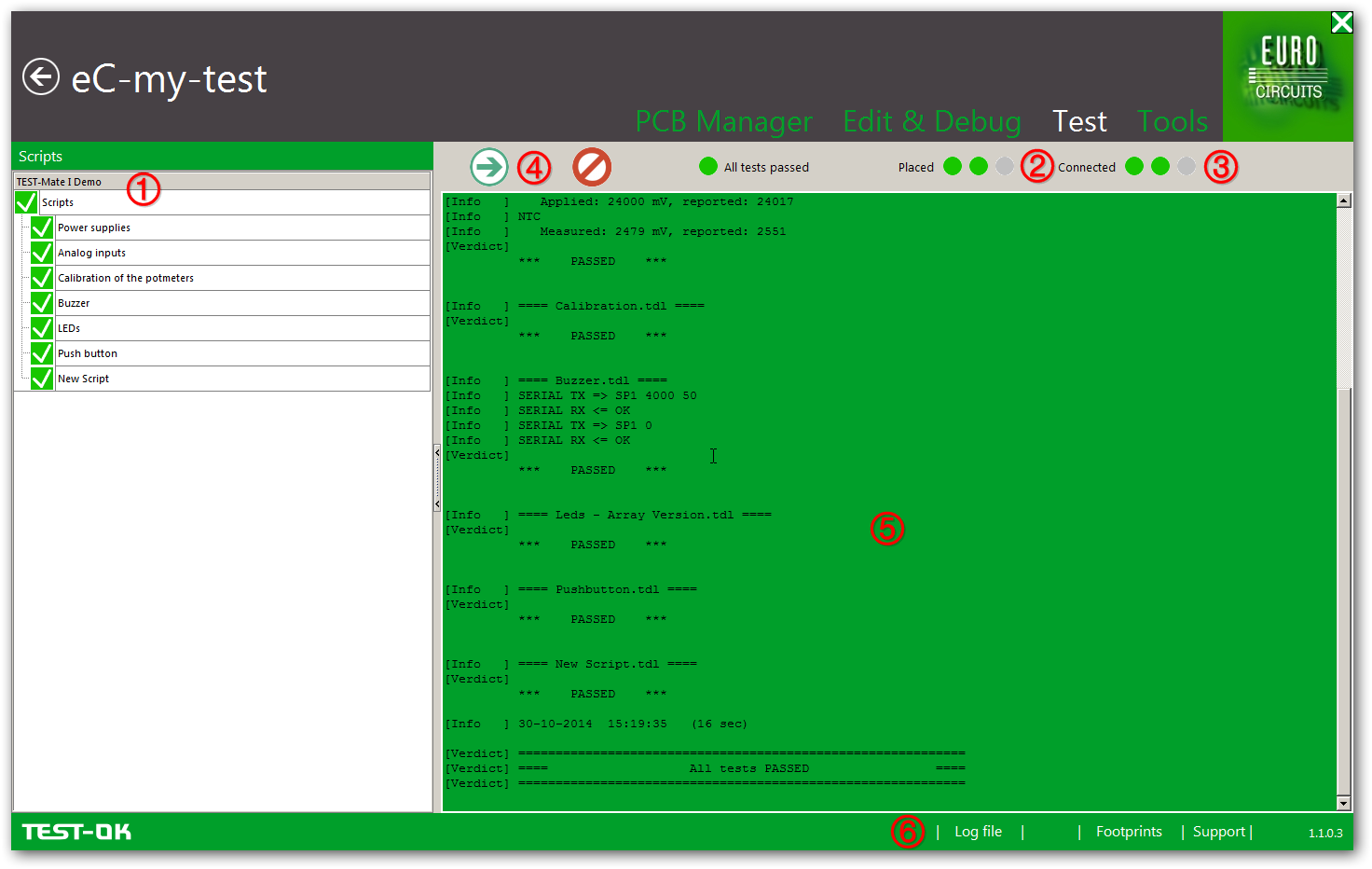Image resolution: width=1372 pixels, height=869 pixels.
Task: Open the Tools tab
Action: click(1173, 121)
